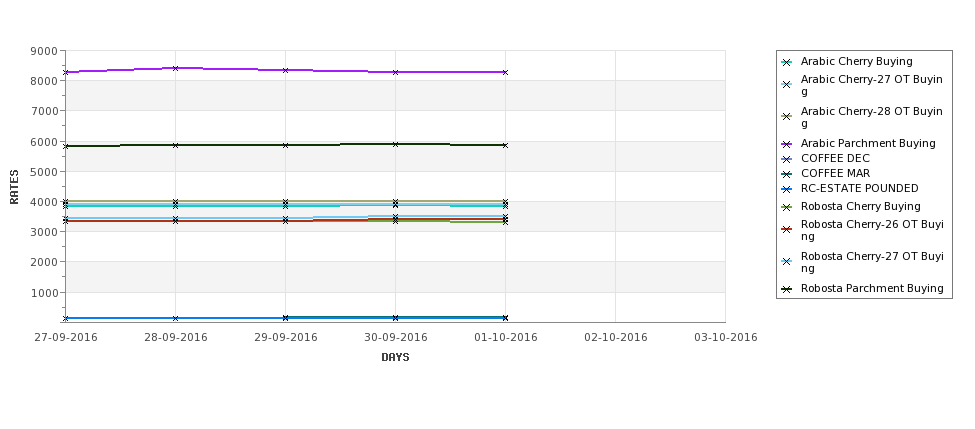Click the Robosta Parchment Buying legend marker
The image size is (975, 429).
click(787, 289)
